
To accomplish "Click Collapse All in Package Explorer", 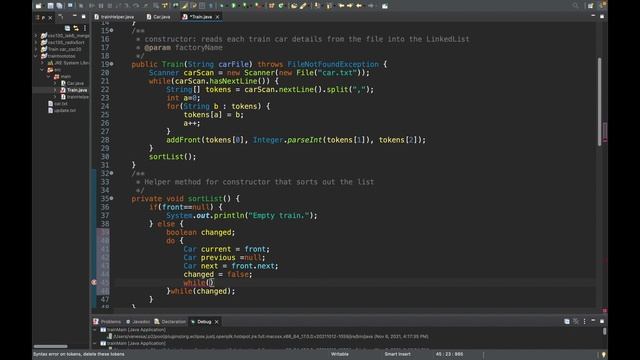I will click(67, 28).
